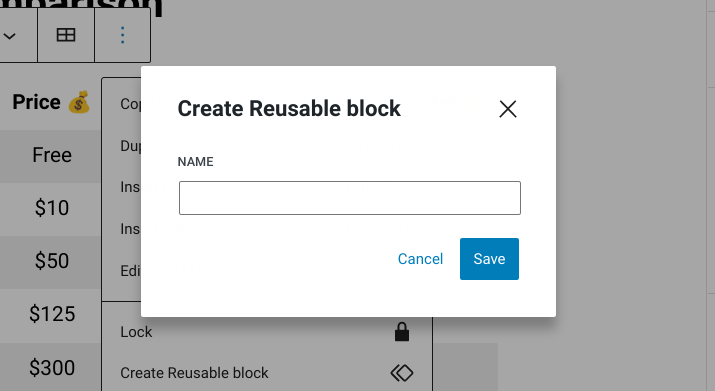The height and width of the screenshot is (391, 715).
Task: Expand the toolbar chevron dropdown
Action: (10, 35)
